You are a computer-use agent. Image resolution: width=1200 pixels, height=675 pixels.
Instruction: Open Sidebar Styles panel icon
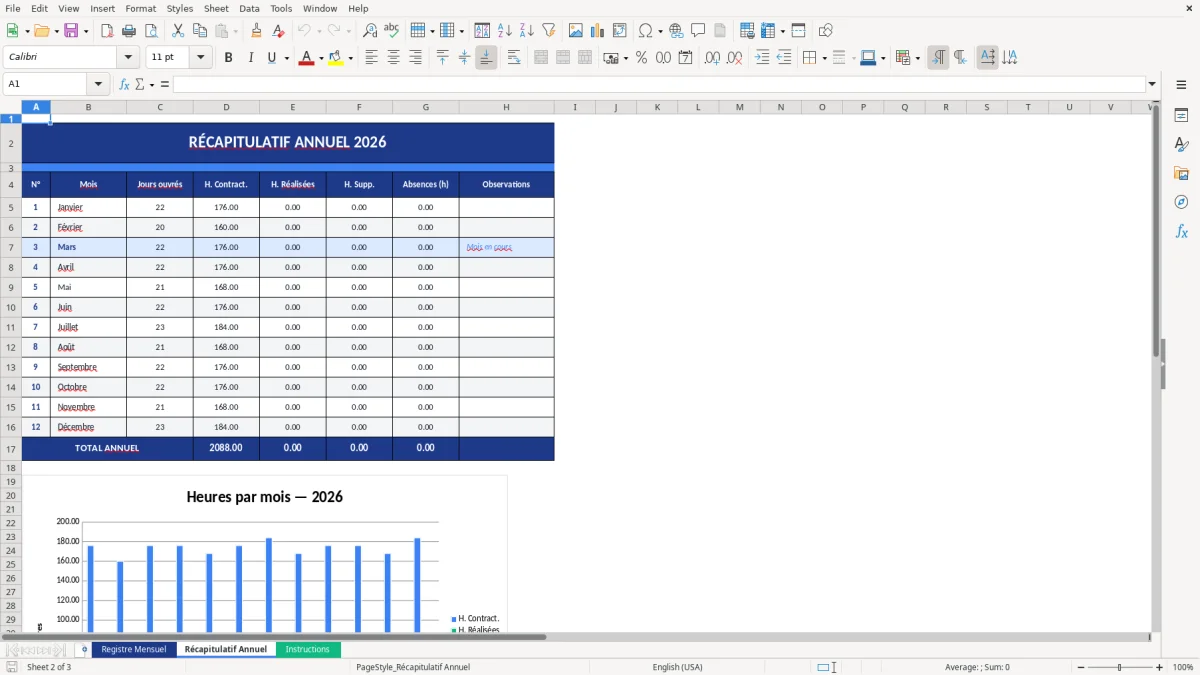click(1181, 144)
